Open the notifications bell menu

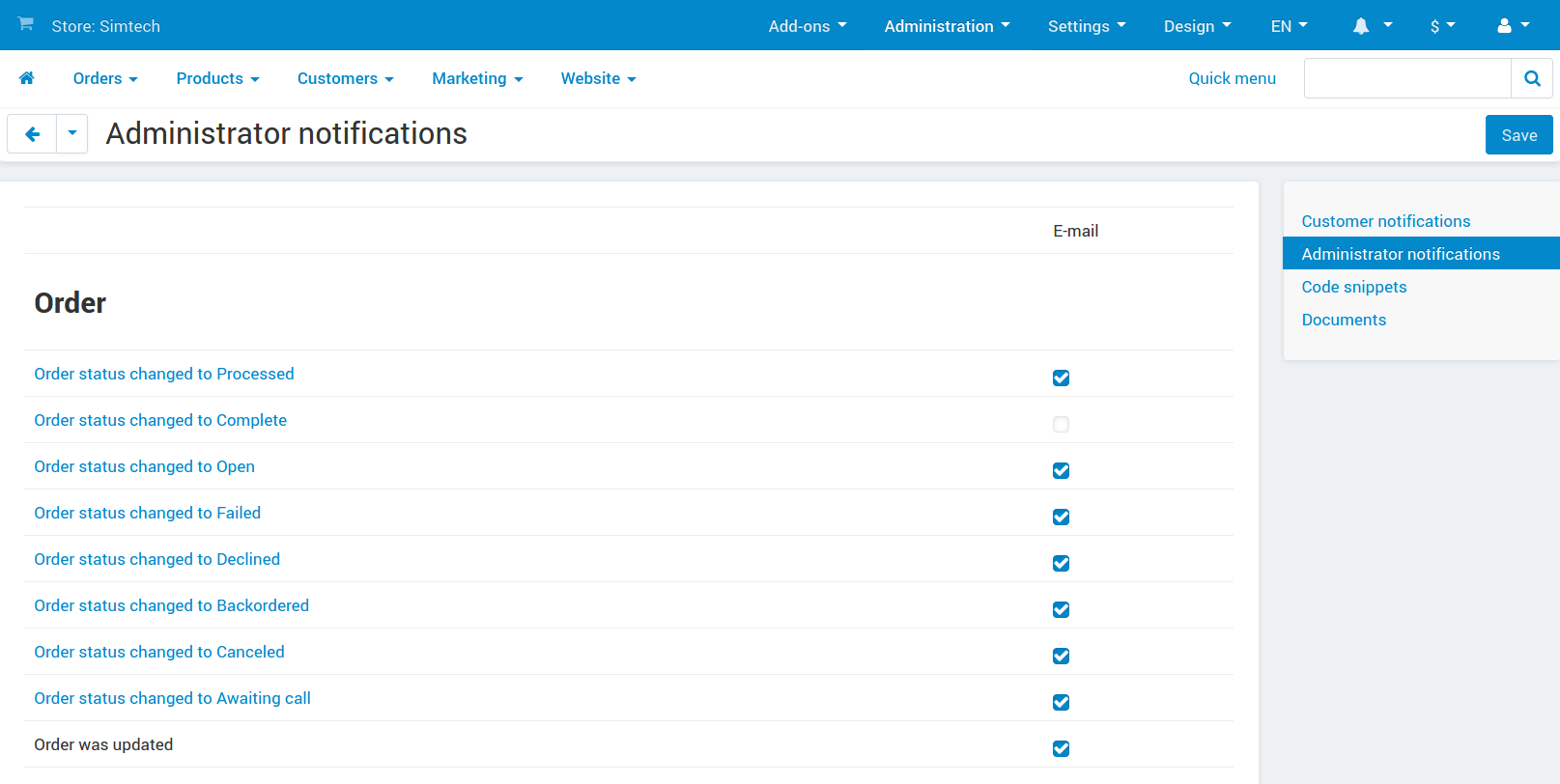coord(1373,26)
